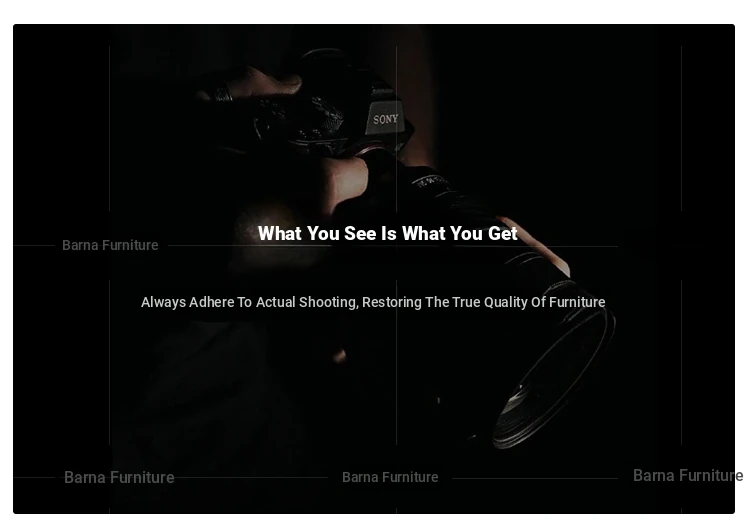Image resolution: width=750 pixels, height=523 pixels.
Task: Select the bottom-left Barna Furniture watermark
Action: (x=119, y=477)
